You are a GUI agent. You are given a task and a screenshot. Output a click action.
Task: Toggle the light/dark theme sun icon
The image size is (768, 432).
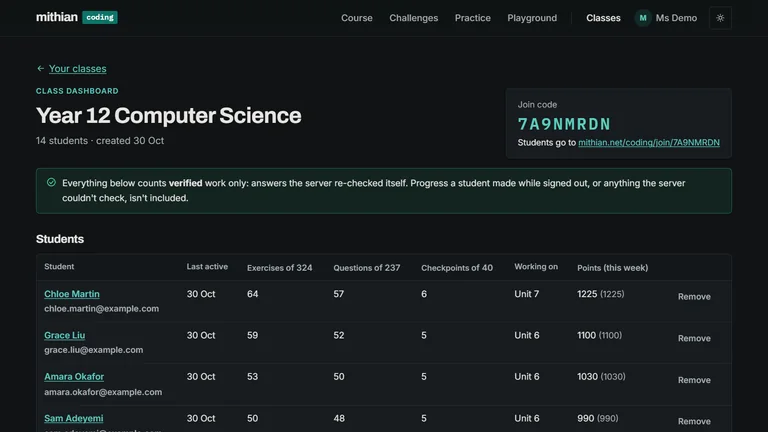pos(720,18)
